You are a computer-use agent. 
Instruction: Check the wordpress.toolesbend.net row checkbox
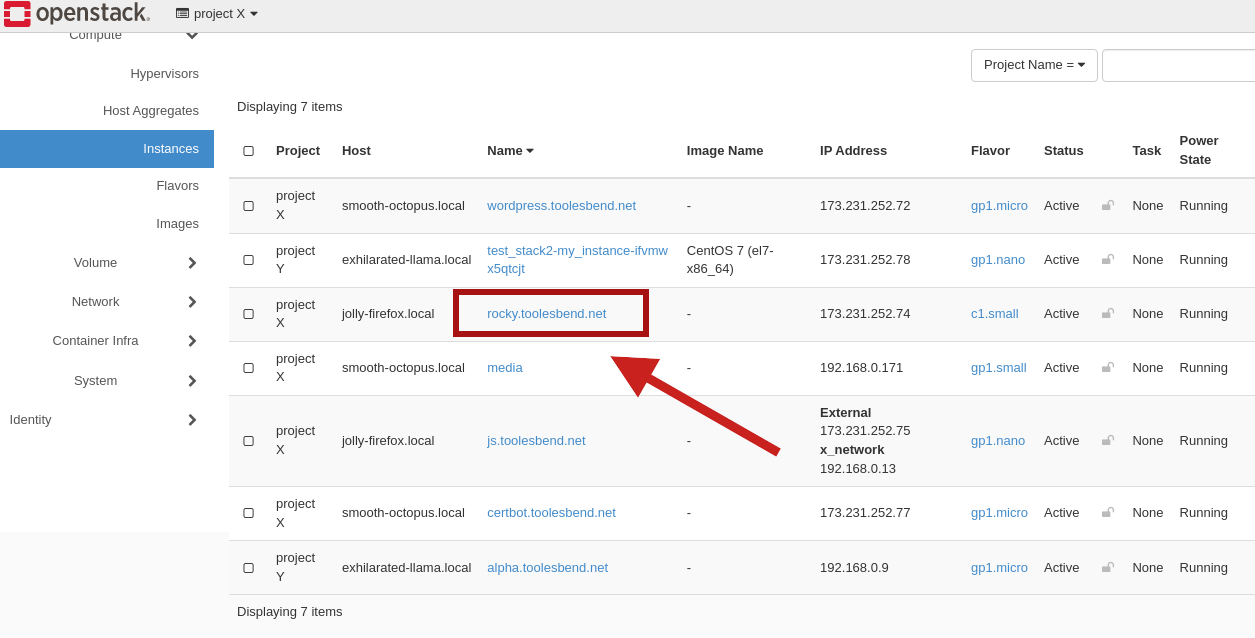click(248, 206)
